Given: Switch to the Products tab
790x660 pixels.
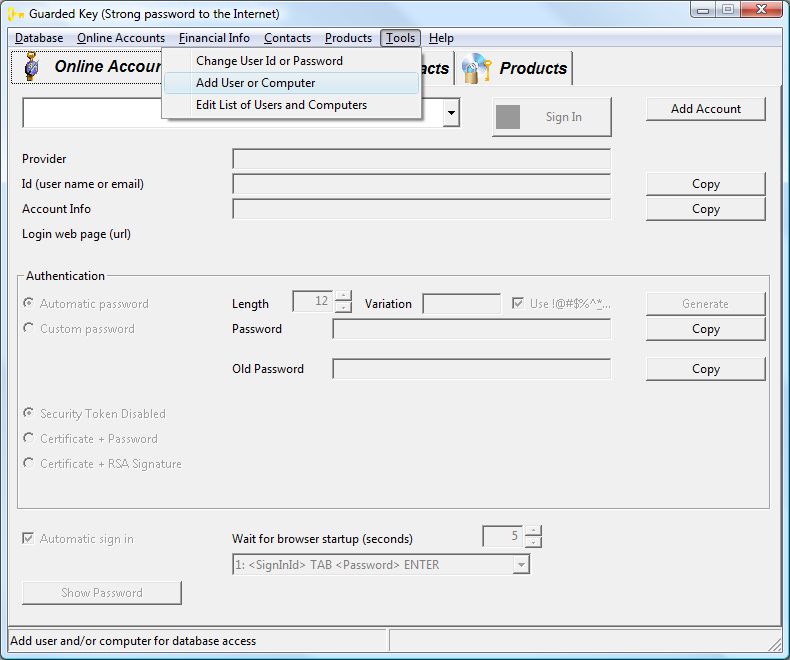Looking at the screenshot, I should pos(514,68).
